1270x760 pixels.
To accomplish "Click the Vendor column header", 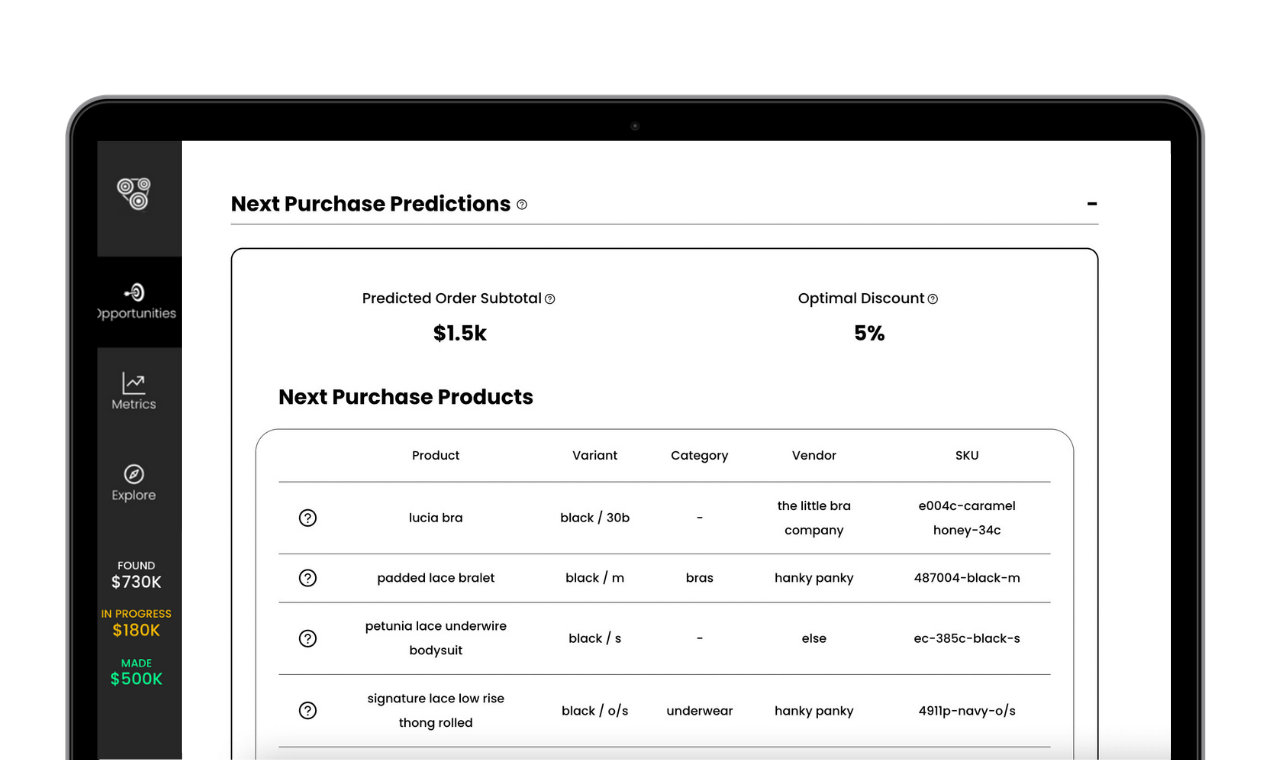I will tap(814, 456).
